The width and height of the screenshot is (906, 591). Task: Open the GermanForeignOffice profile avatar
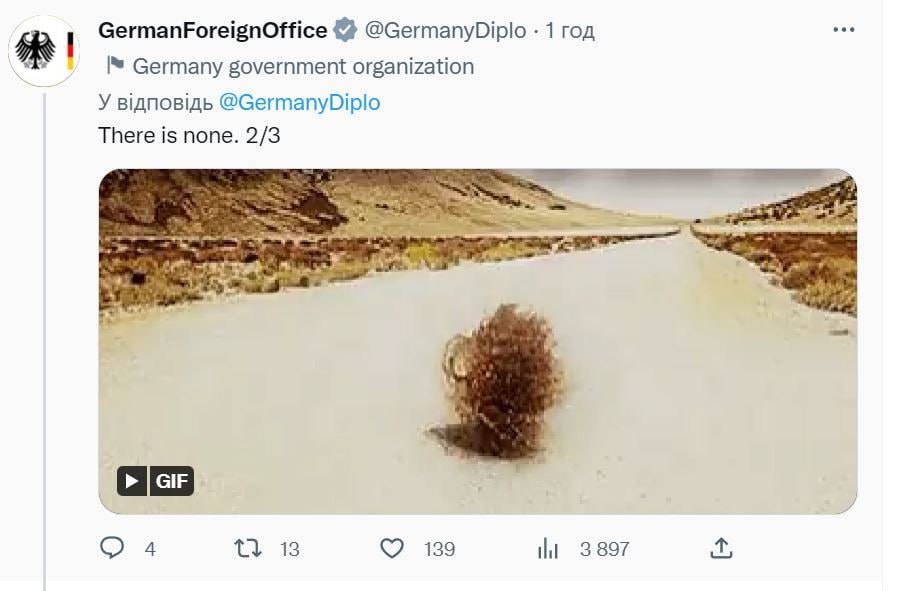(44, 50)
